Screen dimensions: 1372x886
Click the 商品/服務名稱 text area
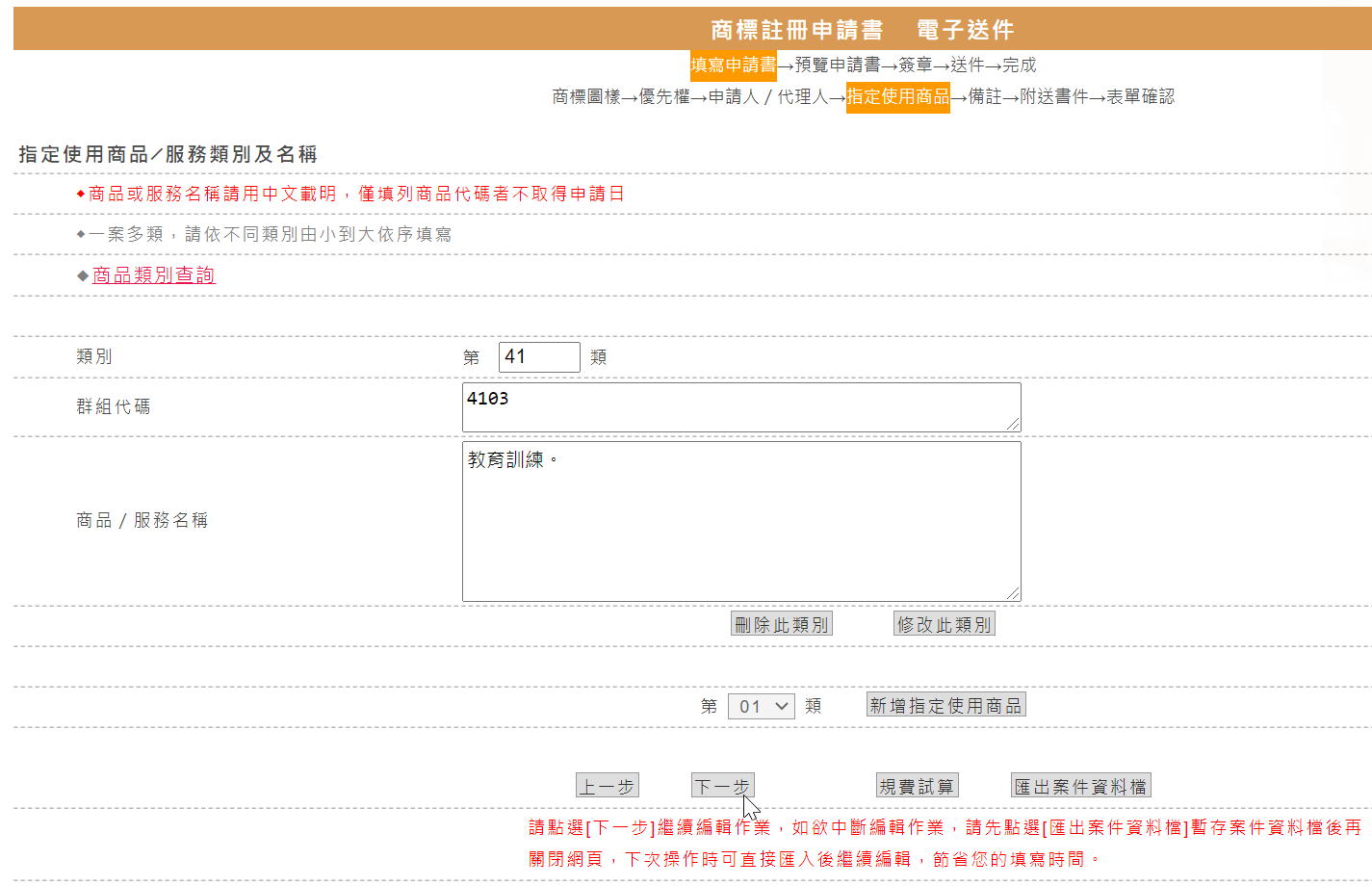741,521
